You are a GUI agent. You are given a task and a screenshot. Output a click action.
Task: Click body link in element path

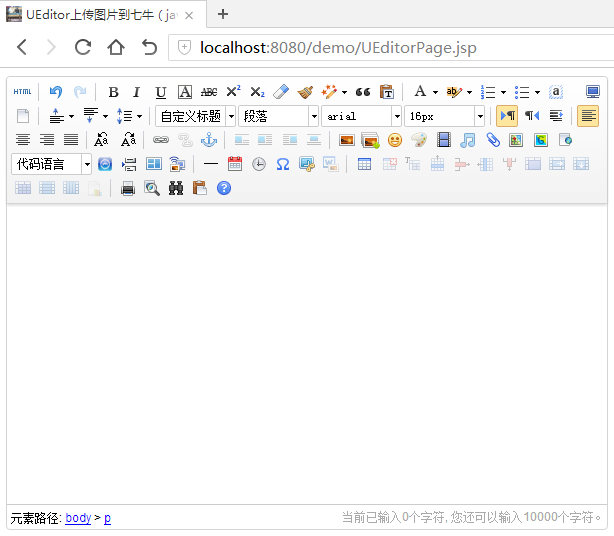coord(78,518)
